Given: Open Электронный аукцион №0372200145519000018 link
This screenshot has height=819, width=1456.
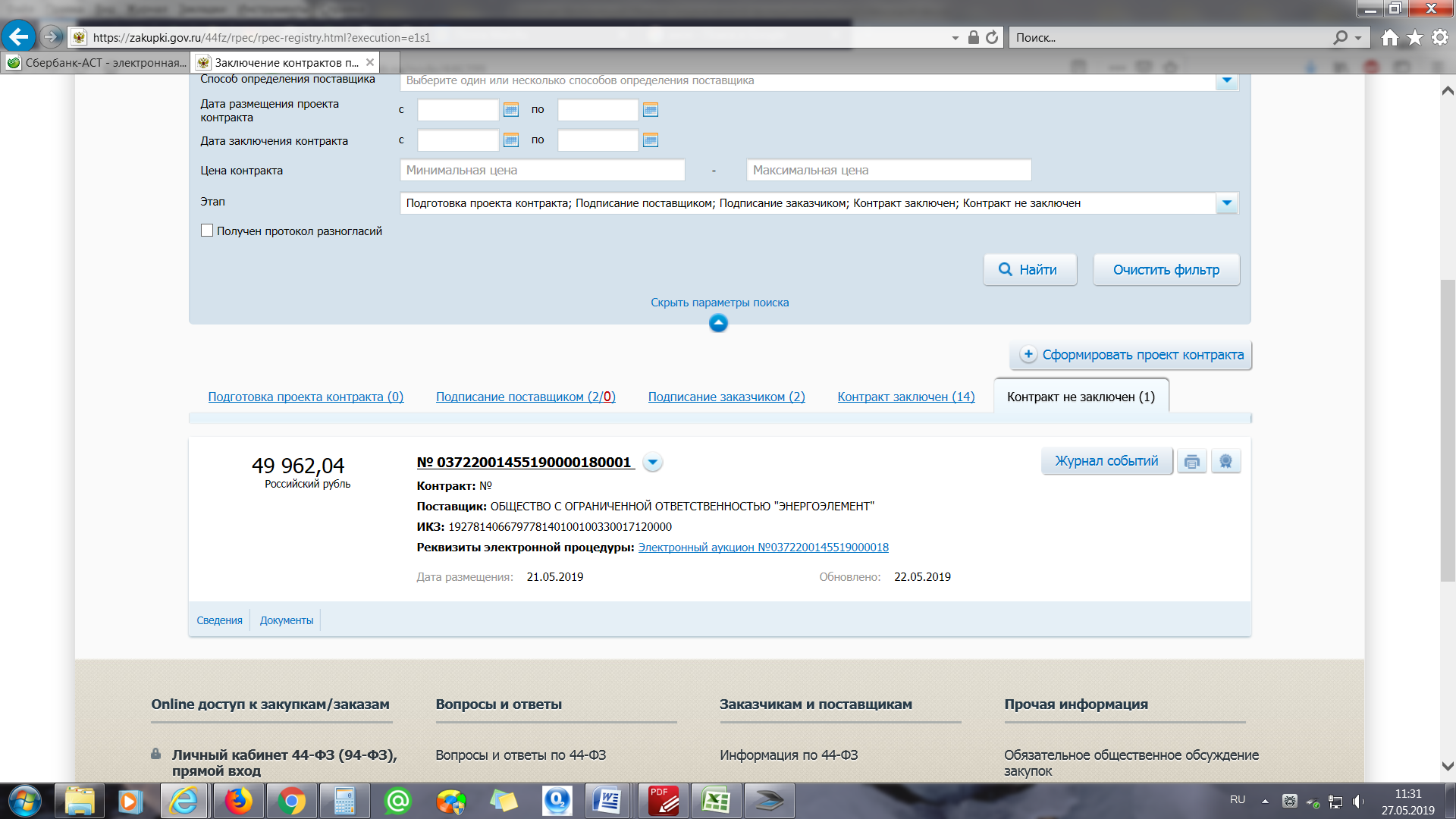Looking at the screenshot, I should (x=763, y=547).
